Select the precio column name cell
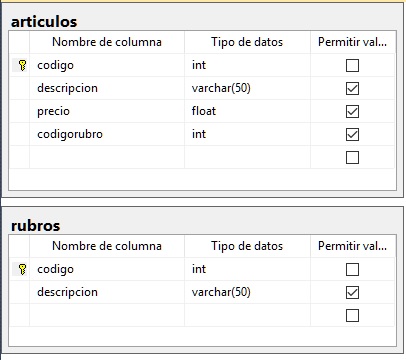This screenshot has width=406, height=360. pos(107,111)
